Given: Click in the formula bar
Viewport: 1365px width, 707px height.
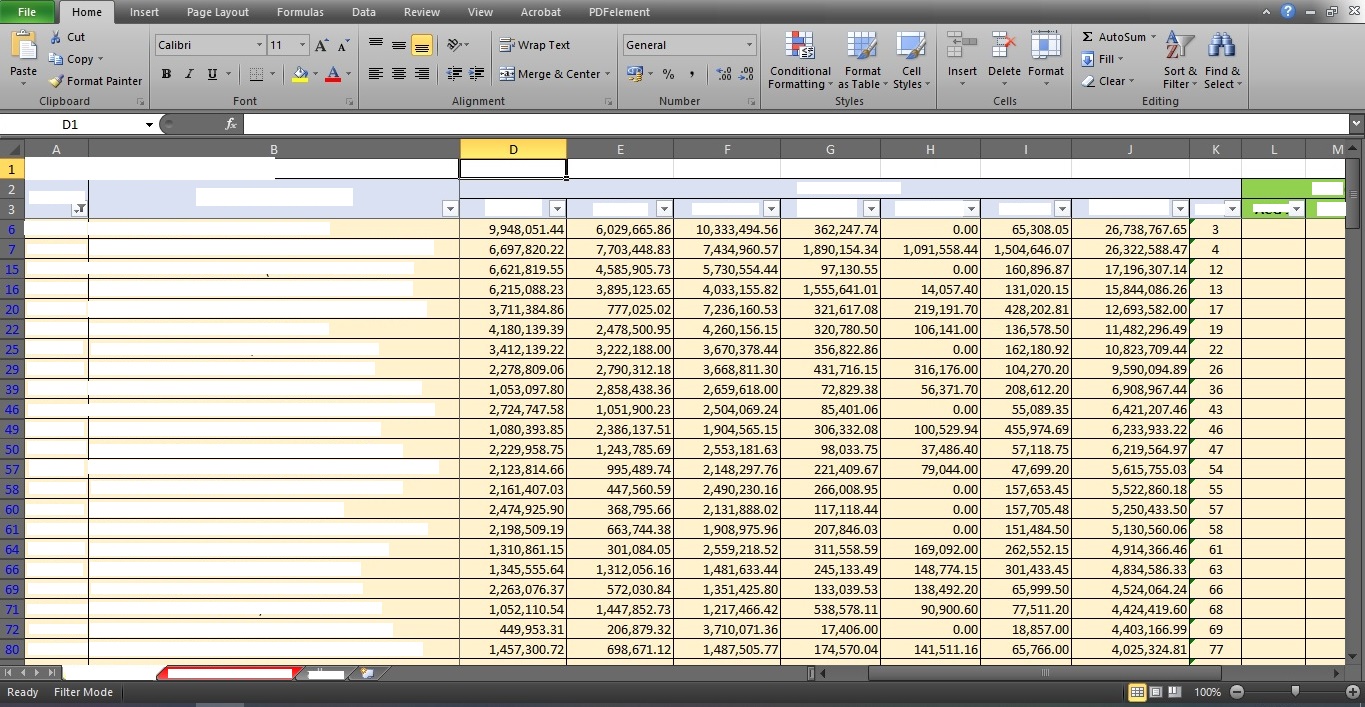Looking at the screenshot, I should coord(795,124).
